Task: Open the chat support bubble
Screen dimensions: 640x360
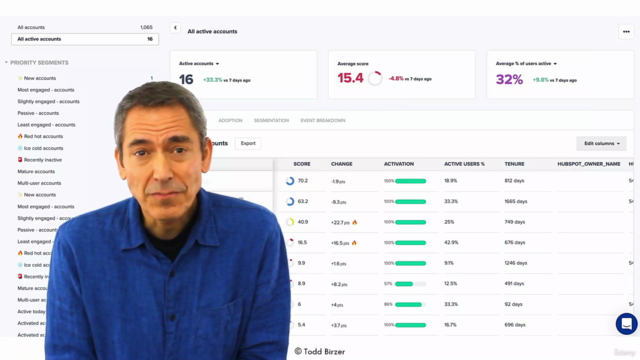Action: pos(627,324)
